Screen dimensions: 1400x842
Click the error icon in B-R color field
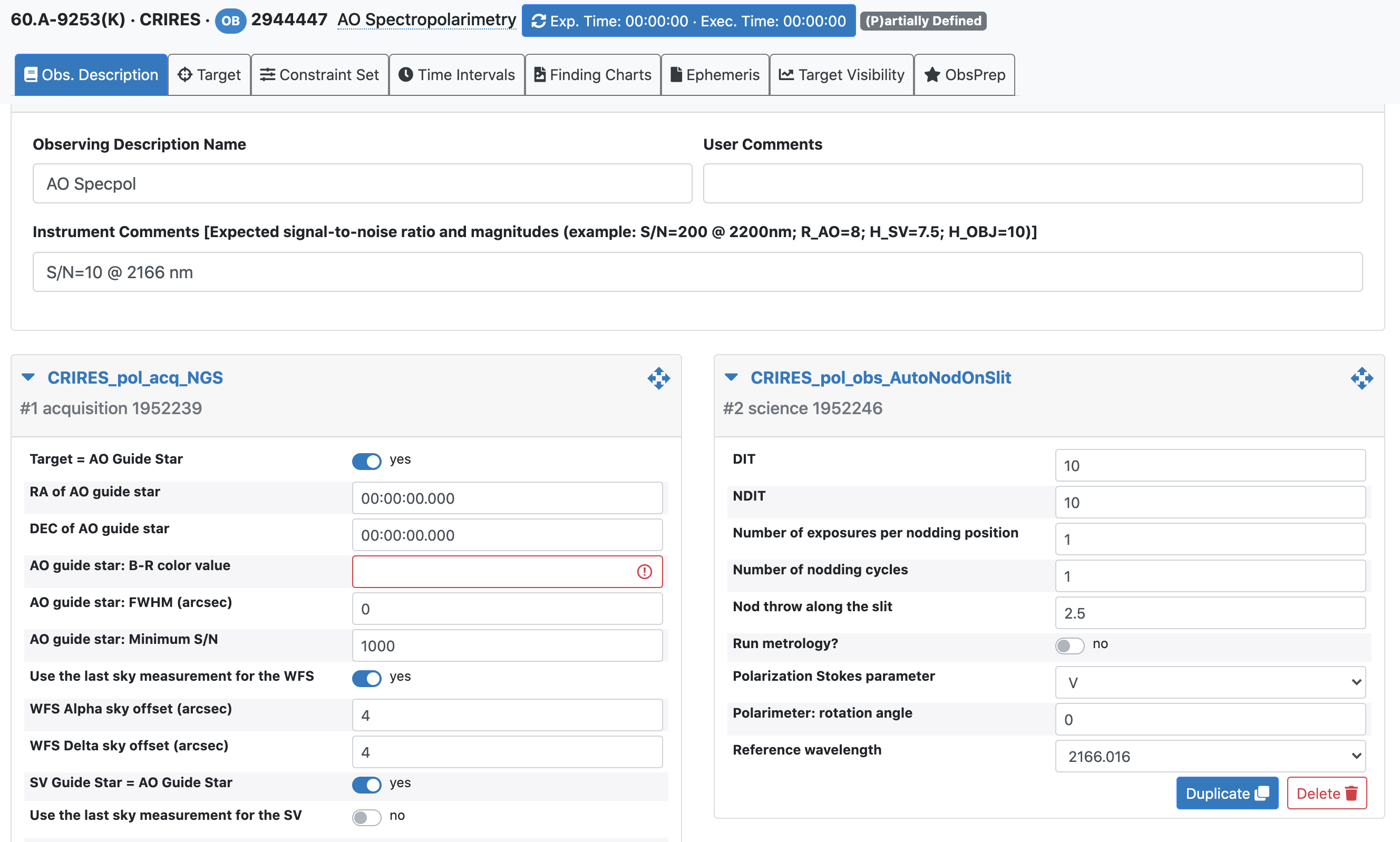click(644, 571)
